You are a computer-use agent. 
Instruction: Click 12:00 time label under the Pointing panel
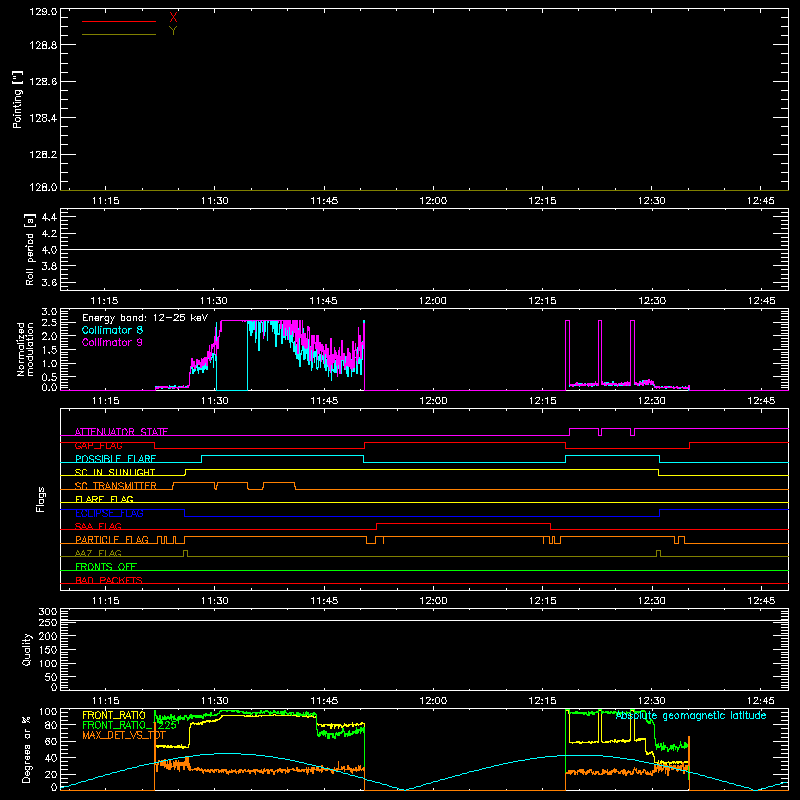coord(433,201)
